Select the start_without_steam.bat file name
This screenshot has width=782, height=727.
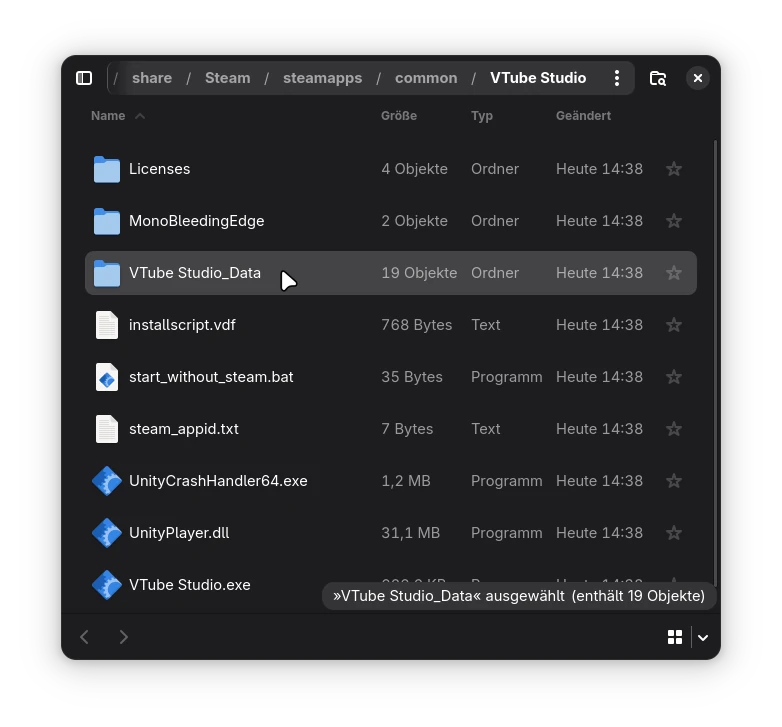click(211, 377)
